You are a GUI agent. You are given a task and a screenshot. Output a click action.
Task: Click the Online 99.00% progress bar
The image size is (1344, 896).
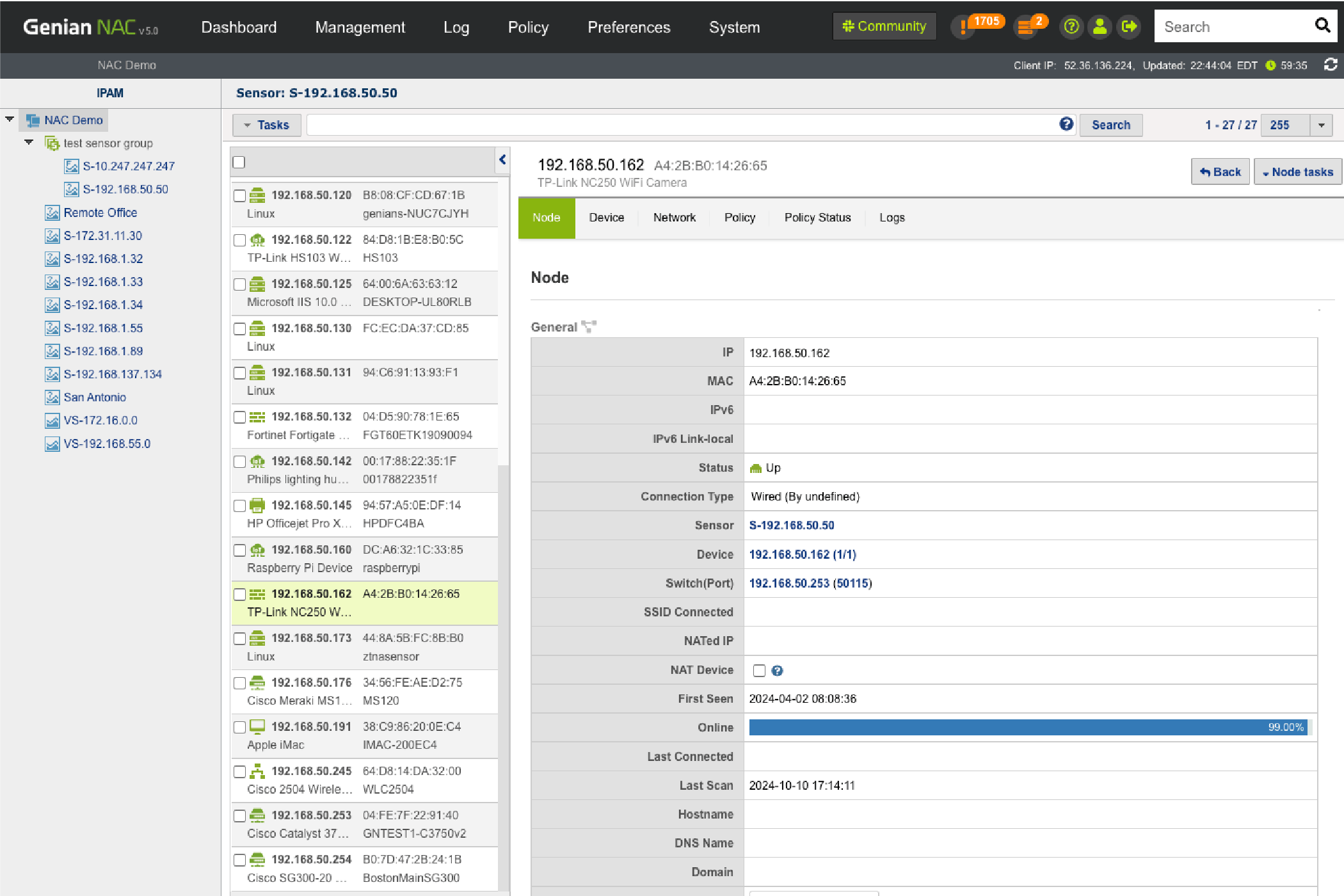click(x=1027, y=728)
